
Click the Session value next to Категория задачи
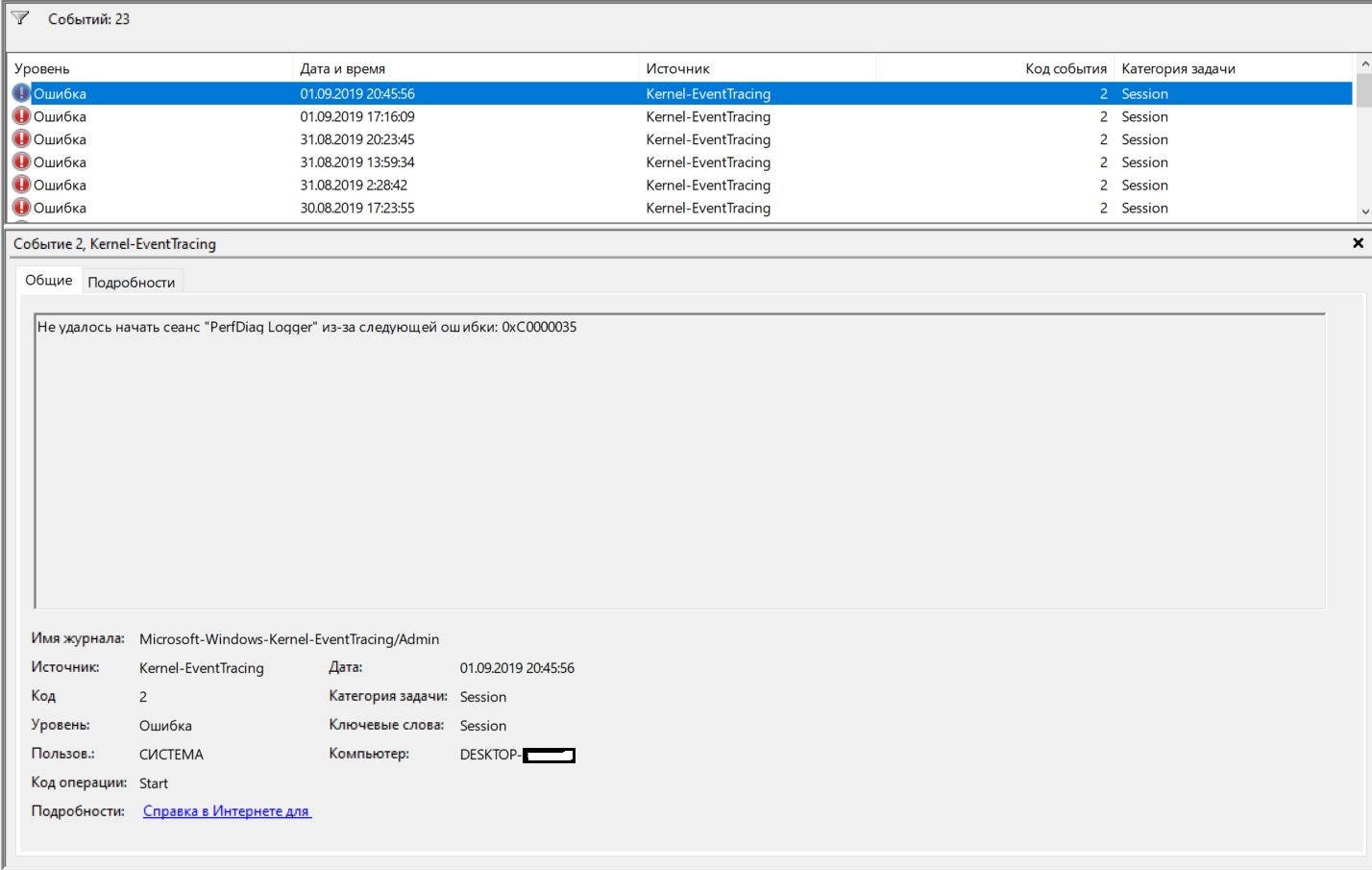coord(483,697)
